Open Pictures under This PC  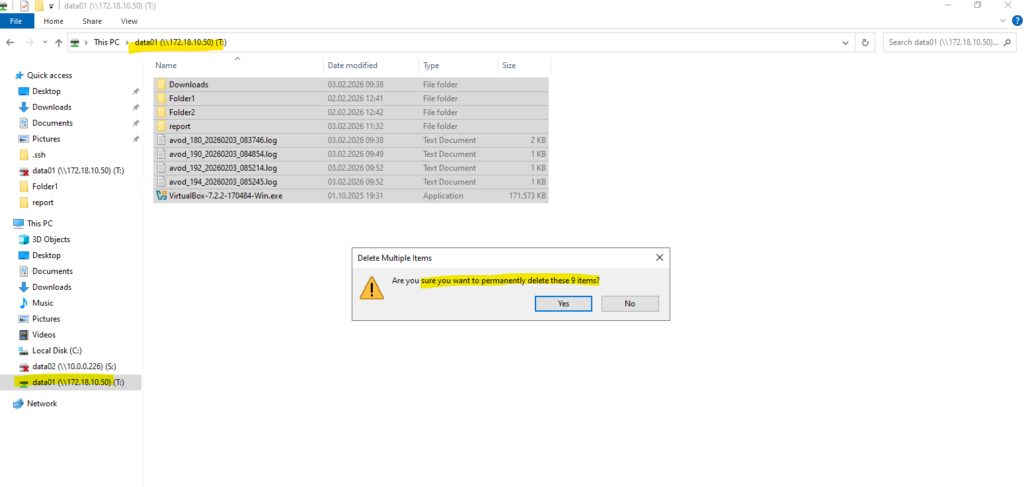coord(46,319)
